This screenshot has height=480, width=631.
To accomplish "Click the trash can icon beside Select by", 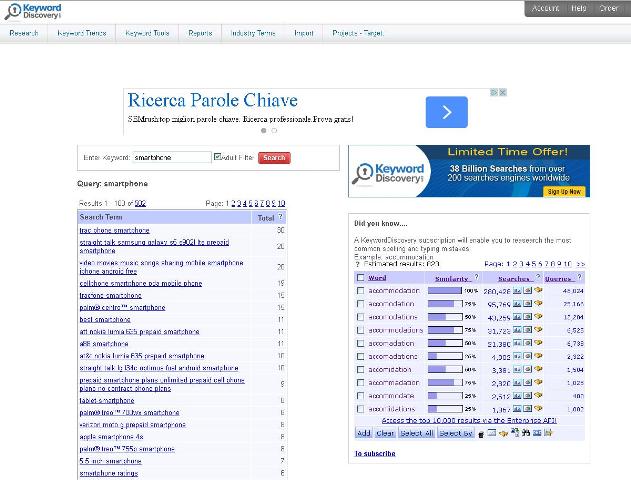I will tap(481, 434).
